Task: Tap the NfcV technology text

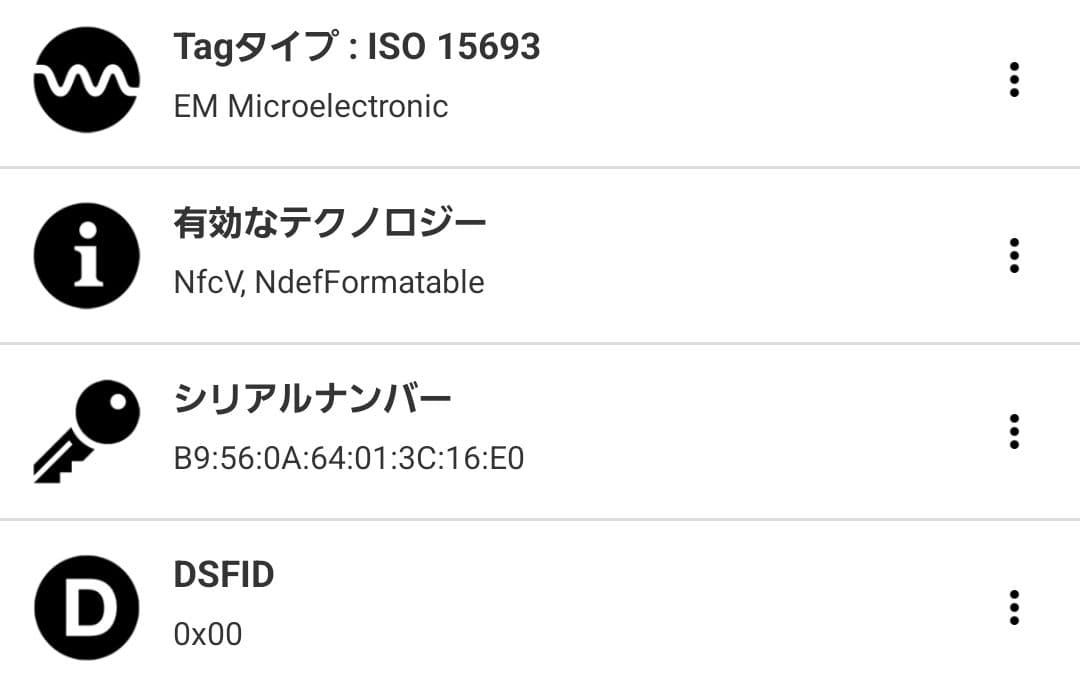Action: (x=207, y=283)
